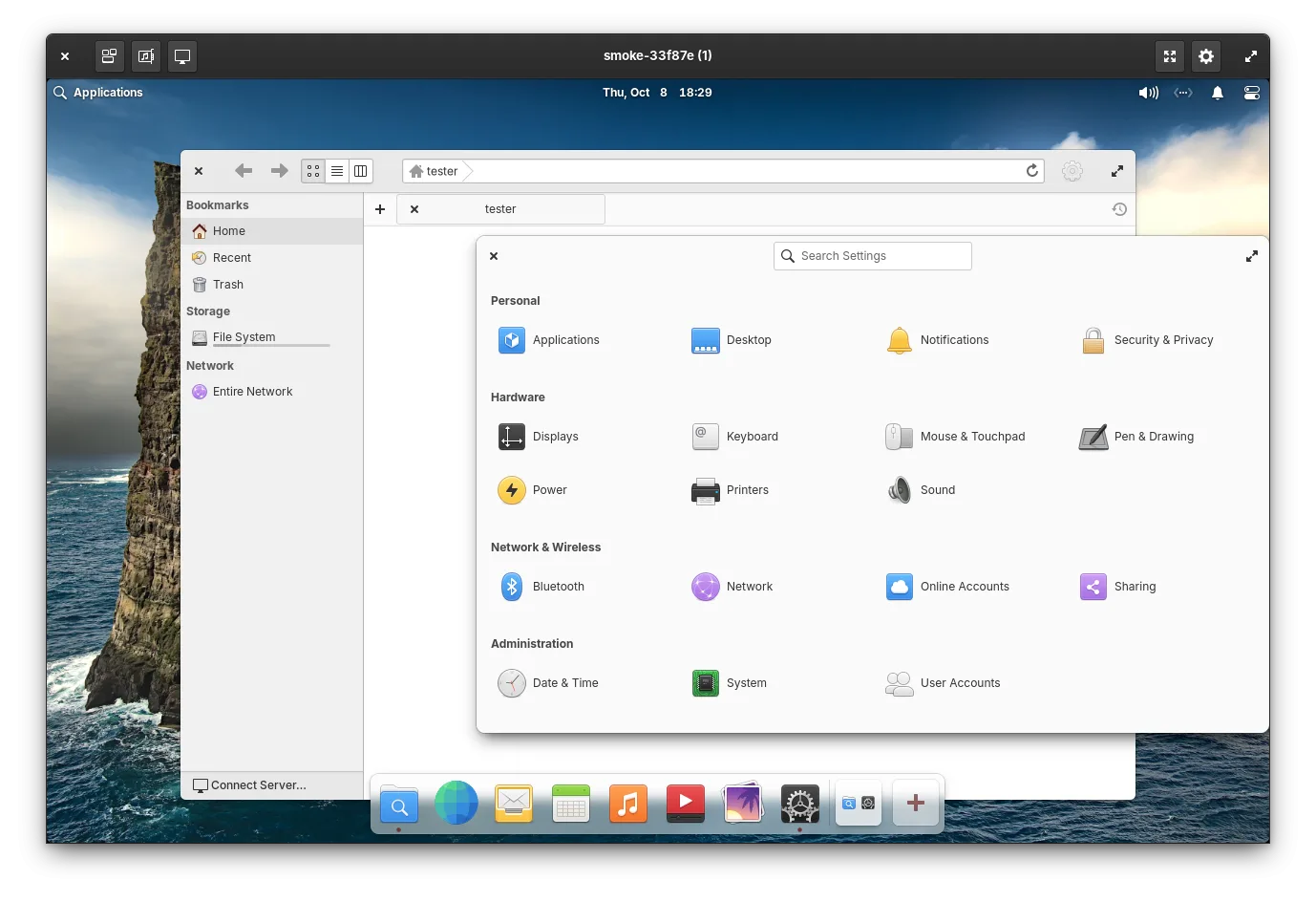Open Keyboard settings
Screen dimensions: 1316x902
coord(735,437)
